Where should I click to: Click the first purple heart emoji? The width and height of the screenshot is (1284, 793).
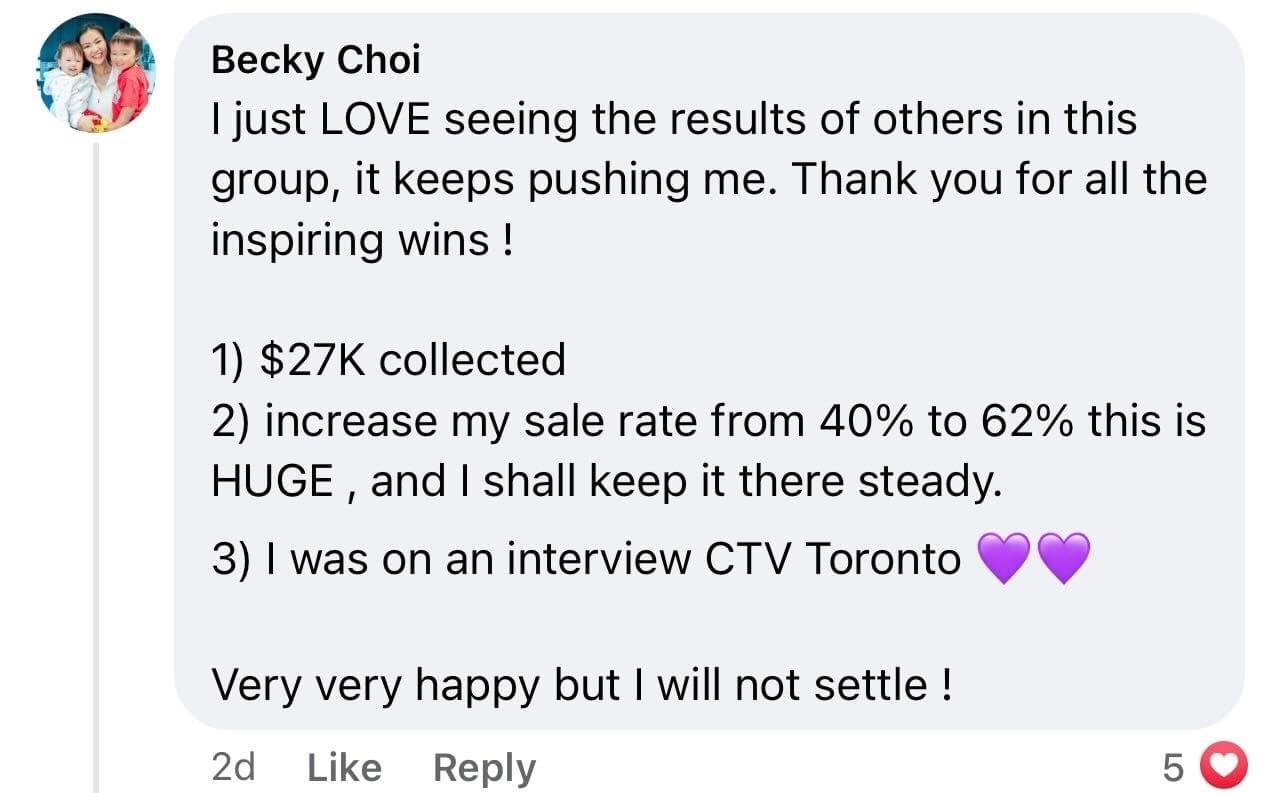pyautogui.click(x=1002, y=560)
